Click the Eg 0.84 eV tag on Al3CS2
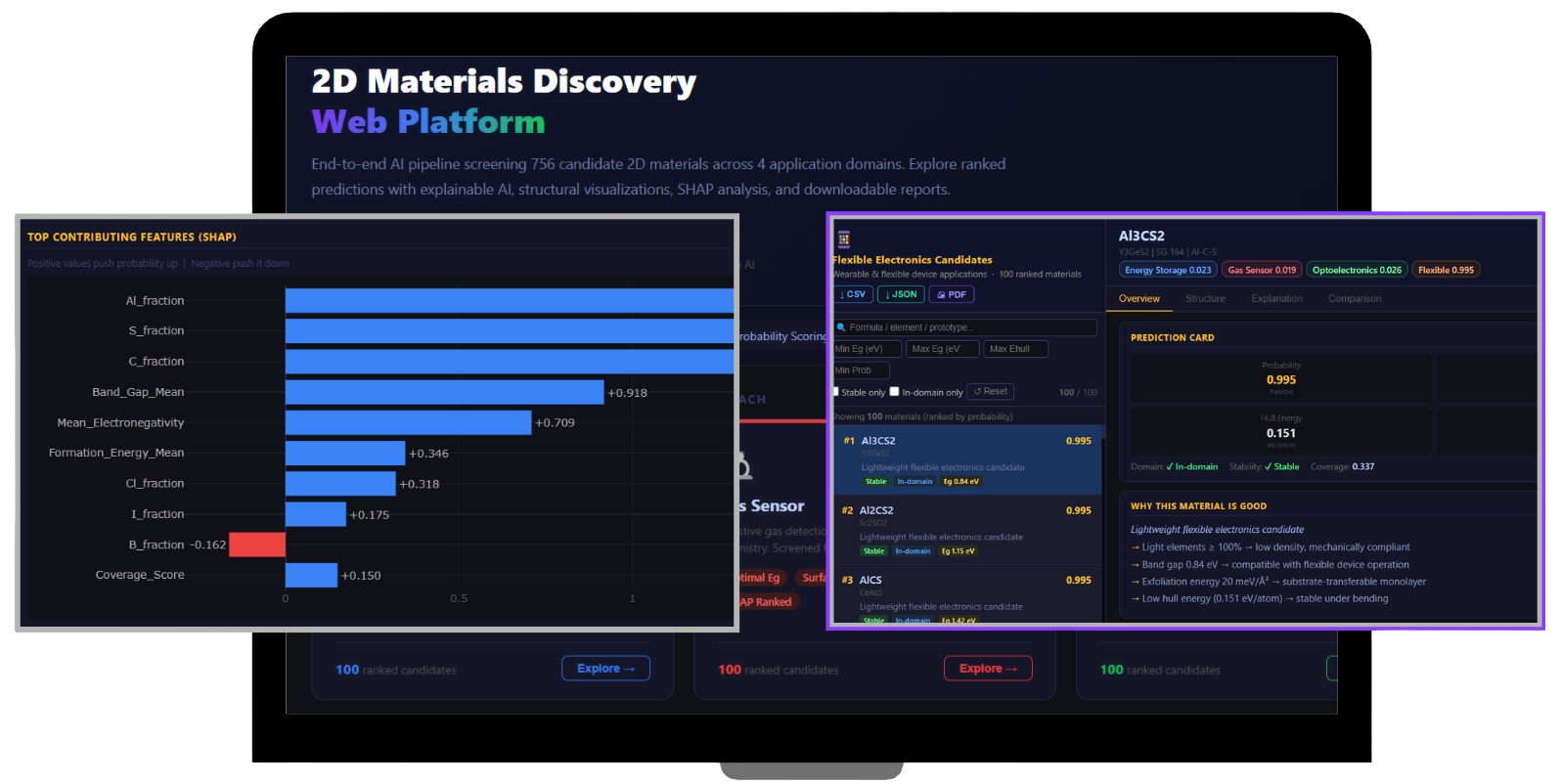1561x784 pixels. 960,482
